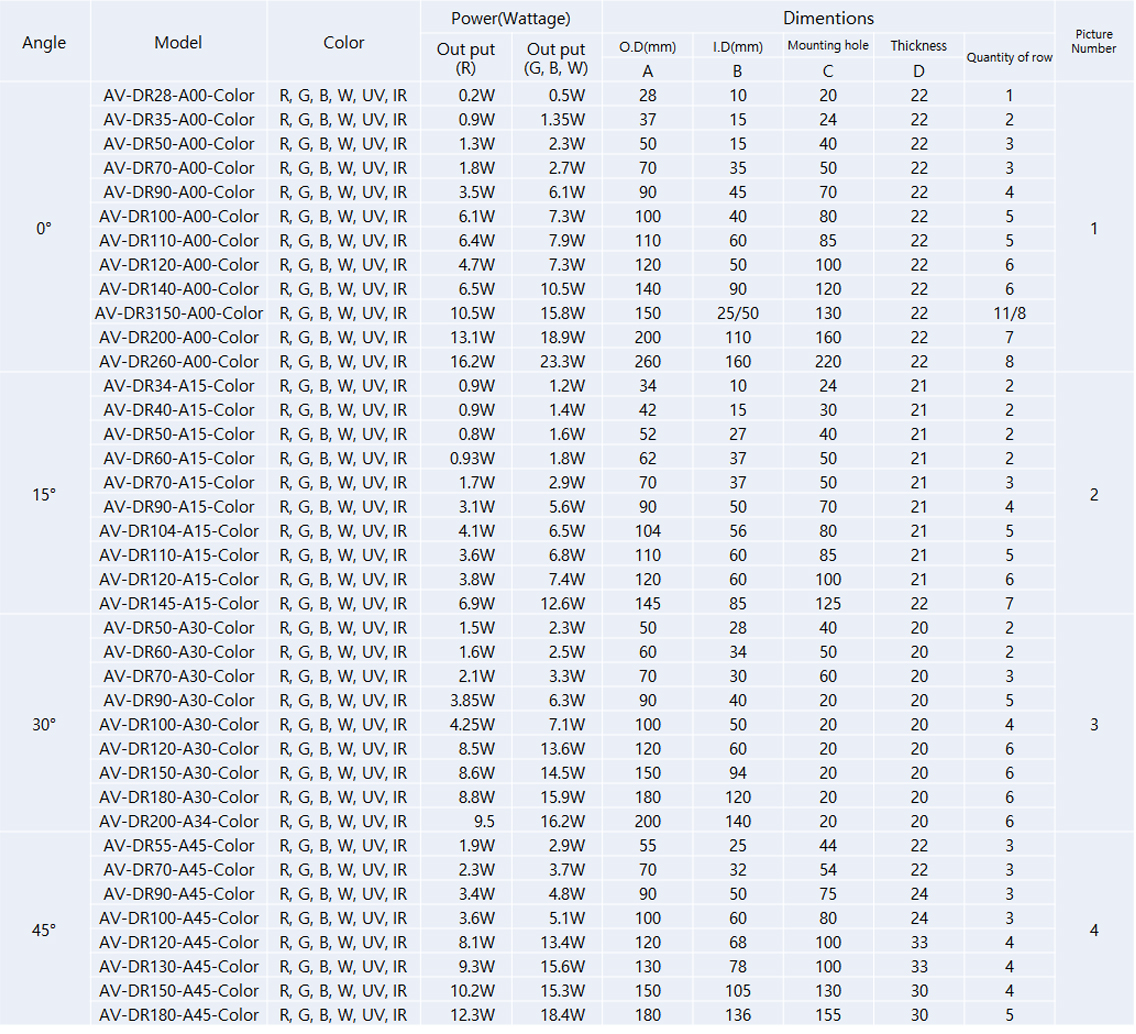1136x1034 pixels.
Task: Select the 18.4W output value
Action: pyautogui.click(x=563, y=1015)
